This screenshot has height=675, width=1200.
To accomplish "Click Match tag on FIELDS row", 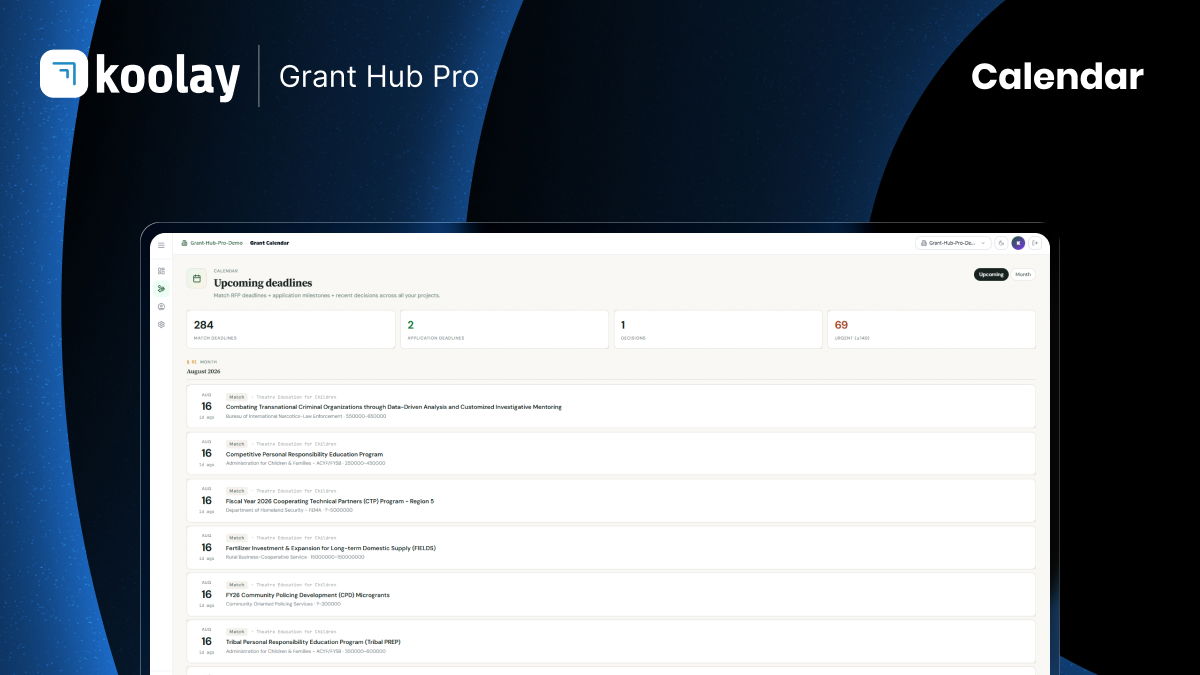I will 237,538.
